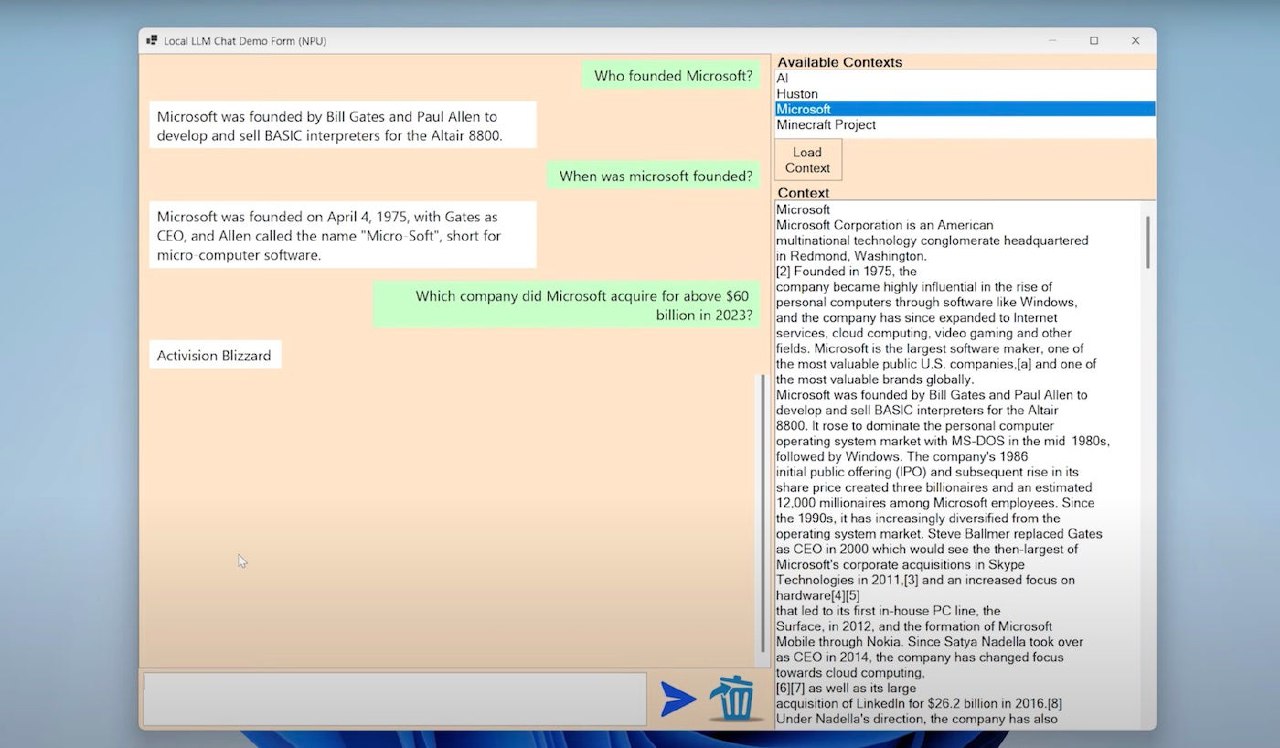Select the "When was microsoft founded?" message
Viewport: 1280px width, 748px height.
tap(655, 177)
